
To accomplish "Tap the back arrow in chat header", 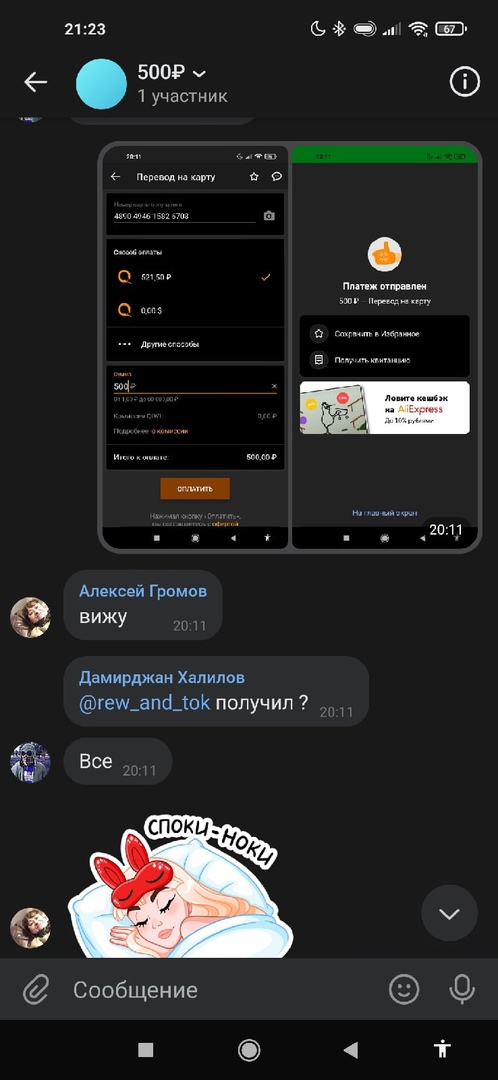I will pyautogui.click(x=35, y=83).
